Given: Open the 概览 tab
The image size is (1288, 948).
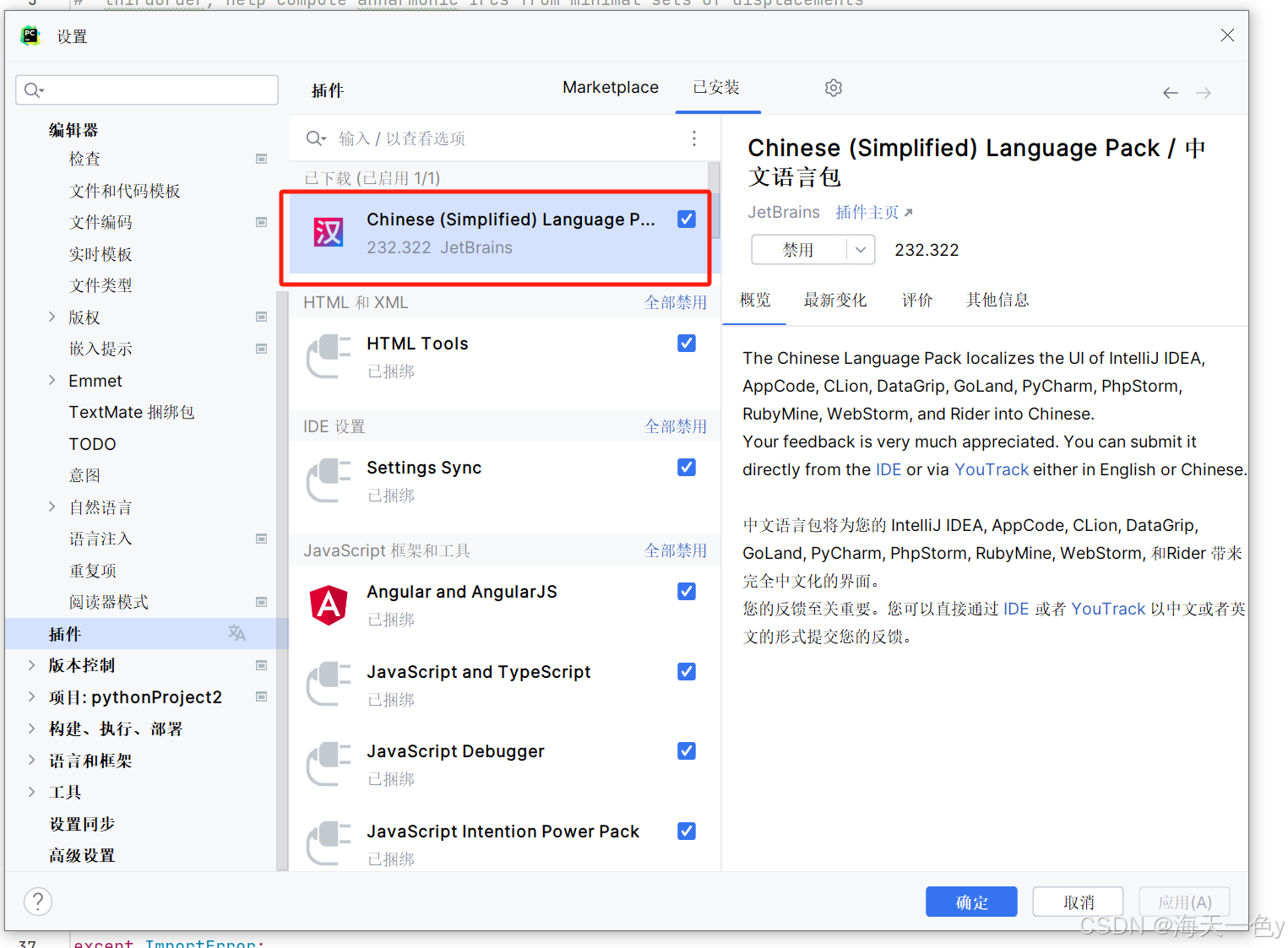Looking at the screenshot, I should pyautogui.click(x=755, y=300).
